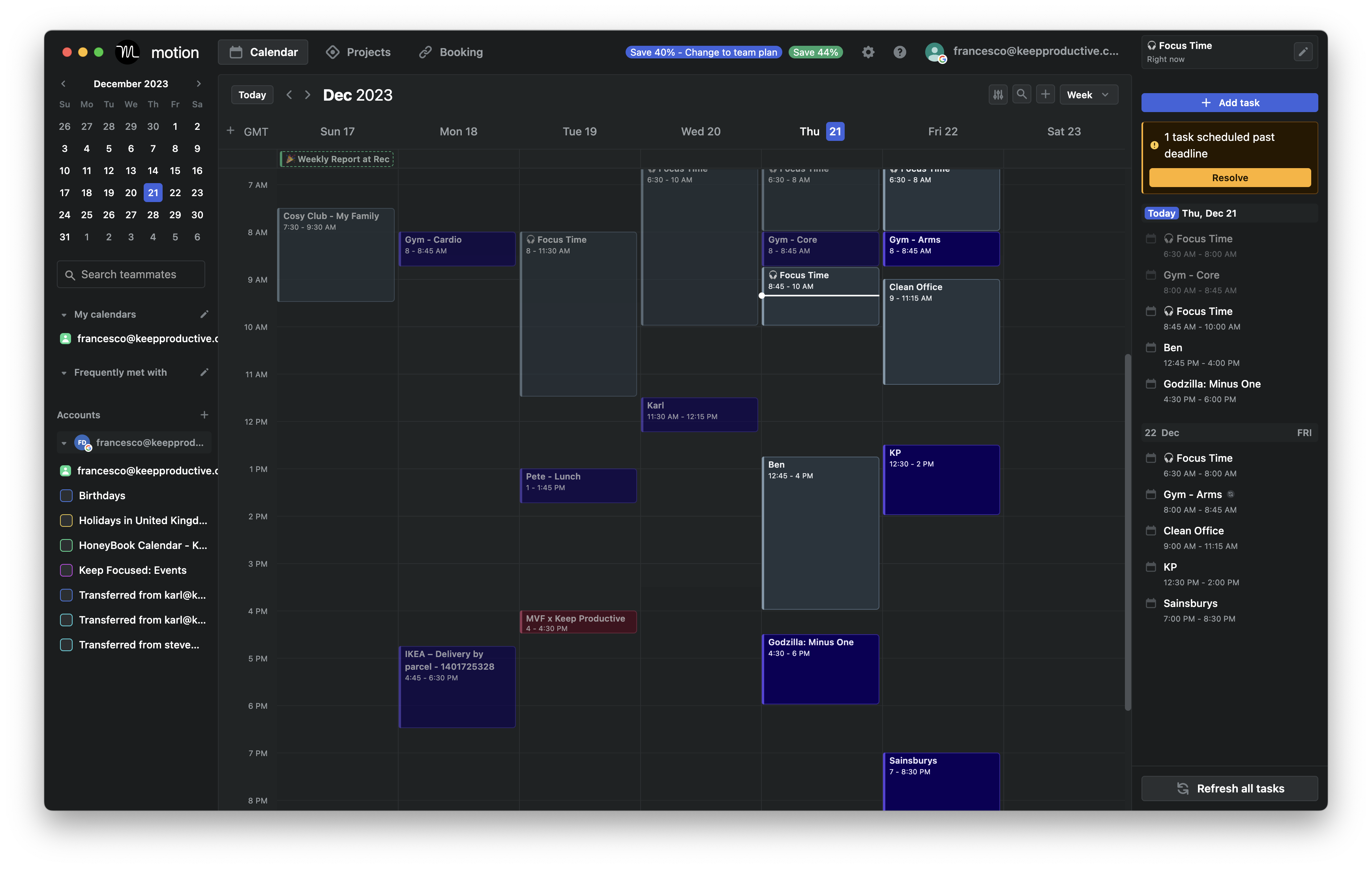
Task: Switch to the Booking tab
Action: (x=450, y=52)
